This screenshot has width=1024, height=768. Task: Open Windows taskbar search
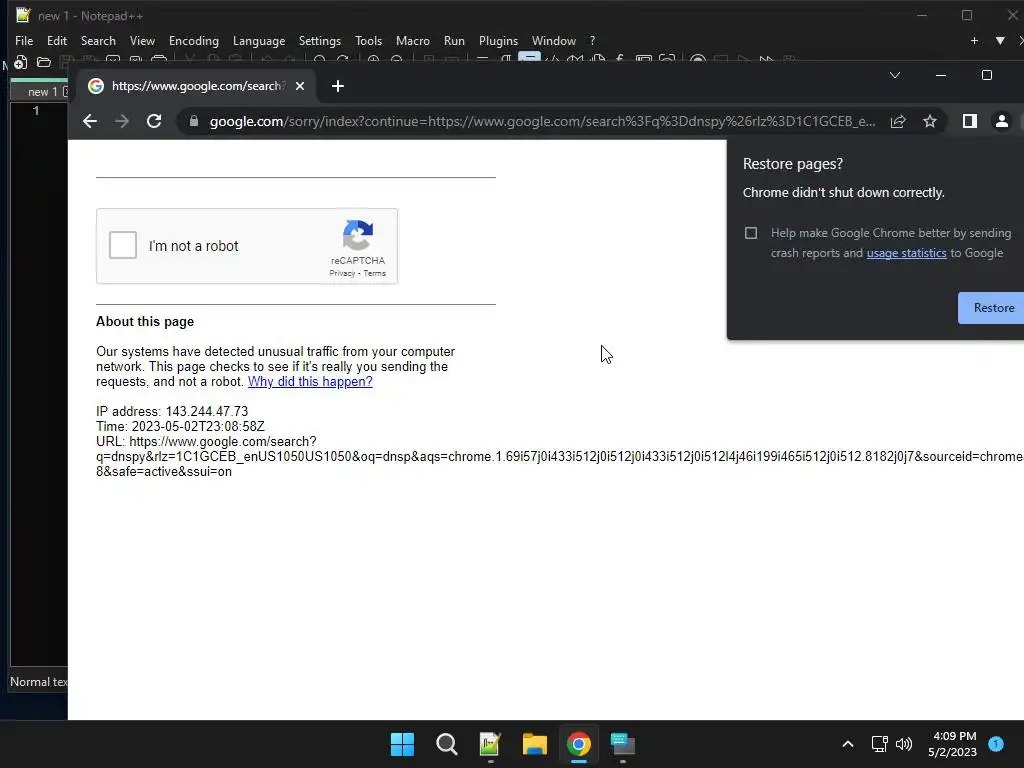(447, 744)
